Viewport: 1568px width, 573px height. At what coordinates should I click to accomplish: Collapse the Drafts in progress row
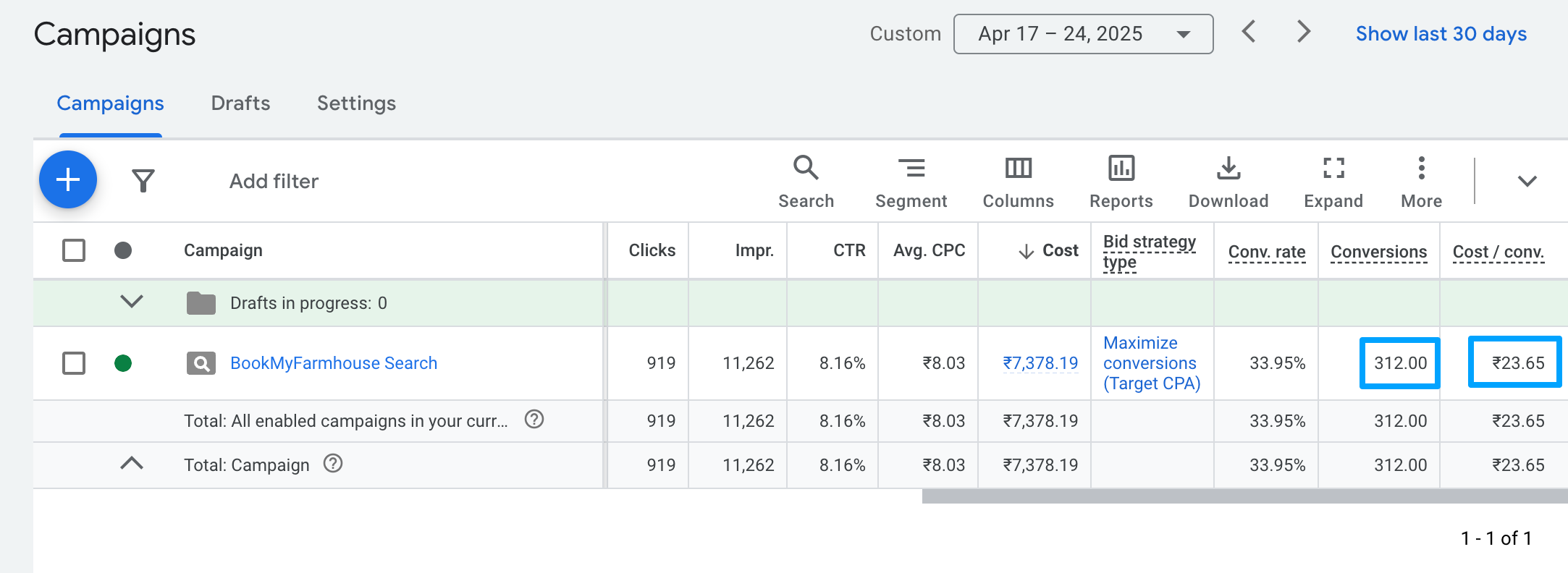click(x=132, y=301)
